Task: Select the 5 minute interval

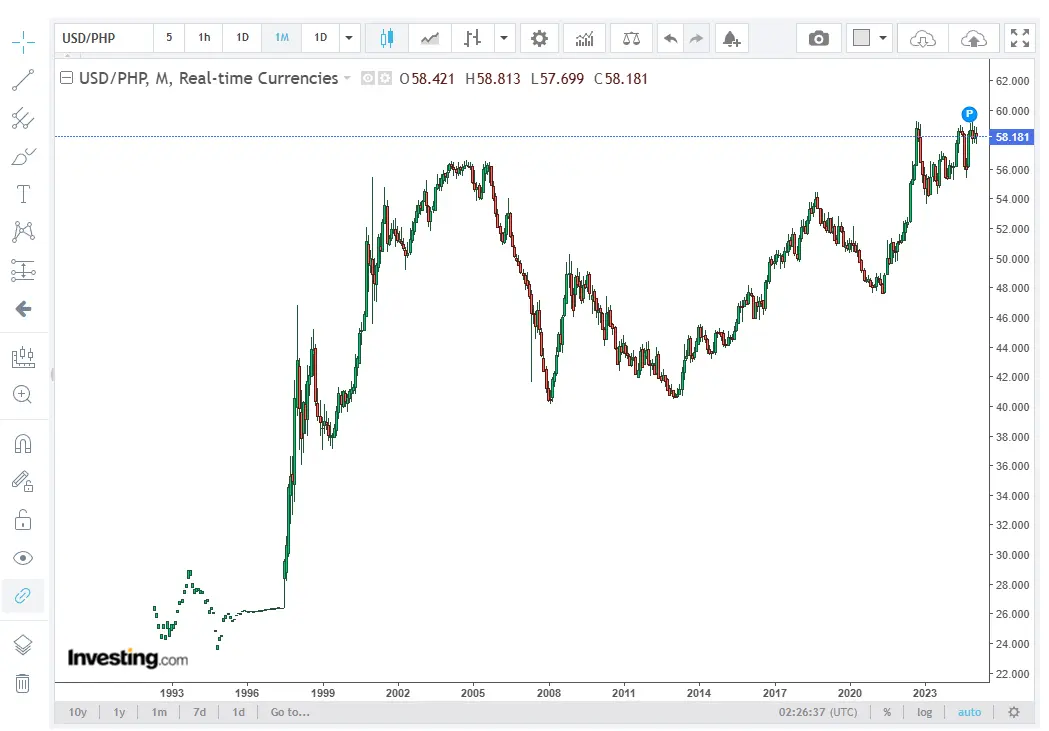Action: point(169,37)
